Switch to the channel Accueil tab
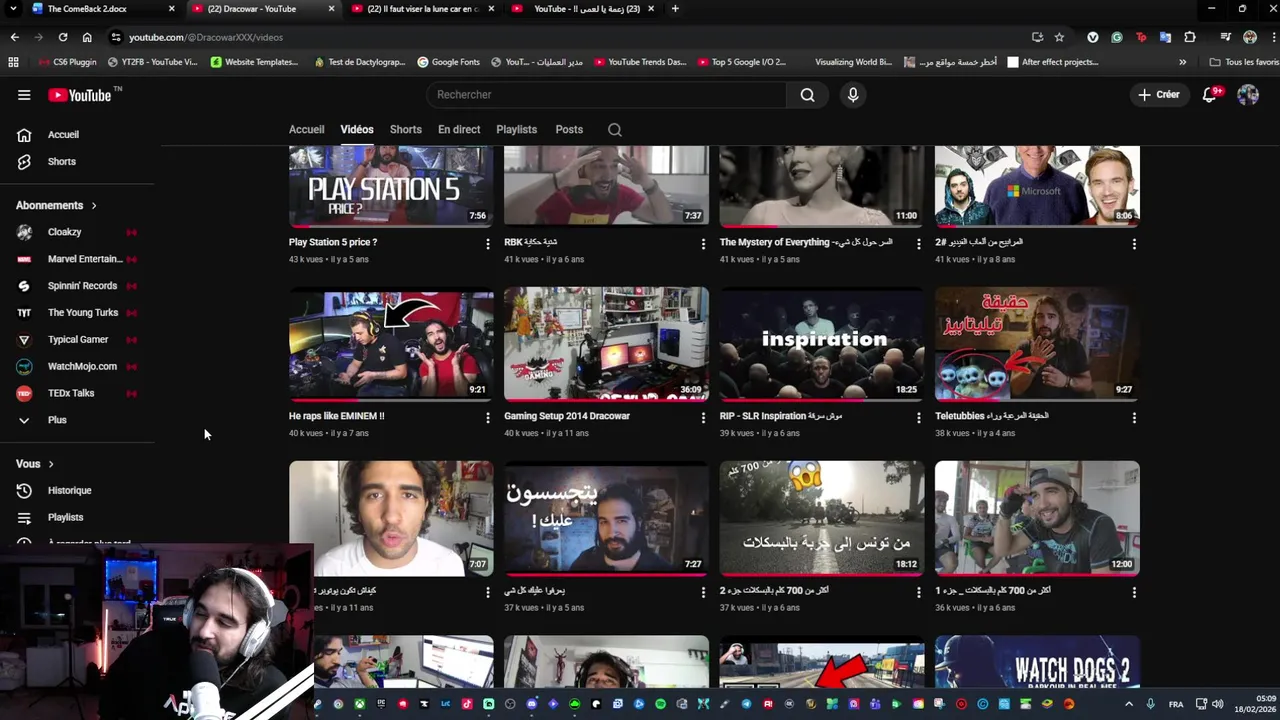 coord(306,130)
